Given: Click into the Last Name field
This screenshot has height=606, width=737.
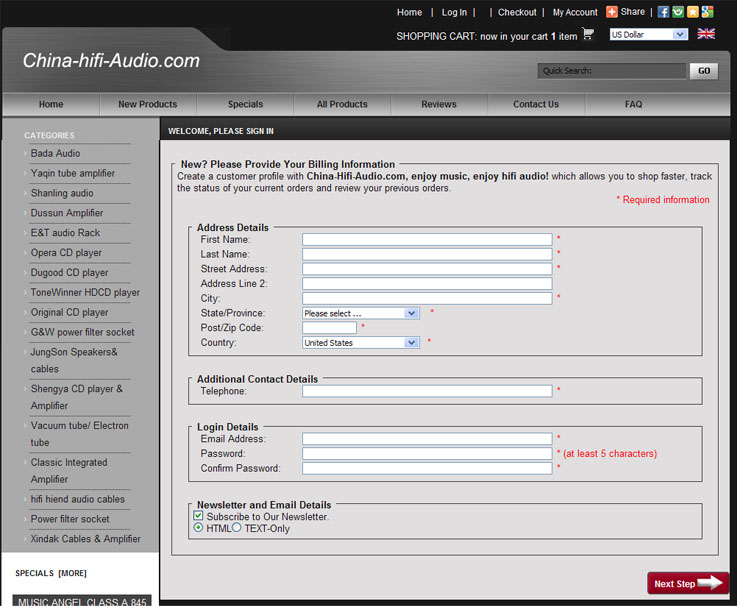Looking at the screenshot, I should point(427,254).
